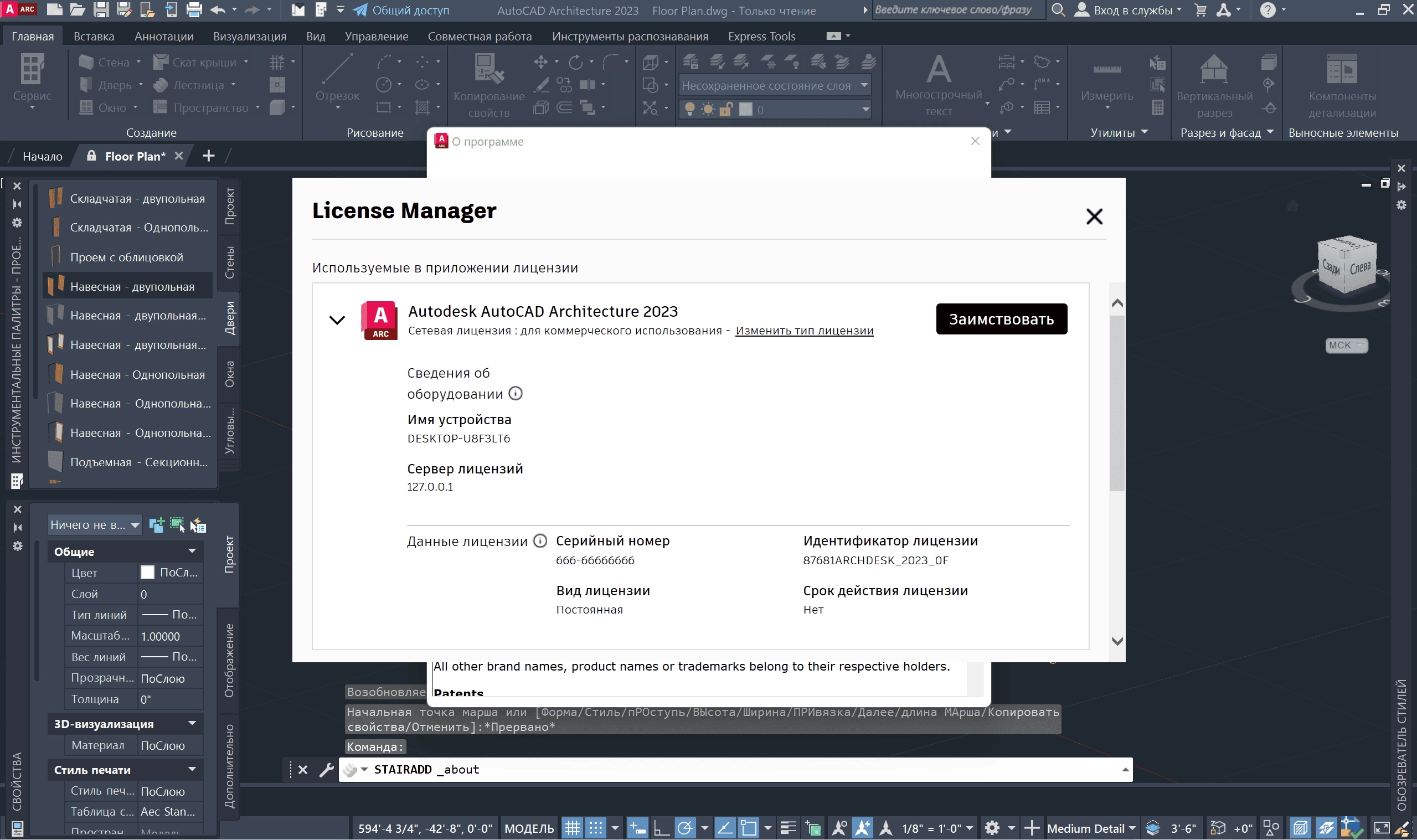This screenshot has width=1417, height=840.
Task: Open the Визуализация ribbon tab
Action: pyautogui.click(x=250, y=36)
